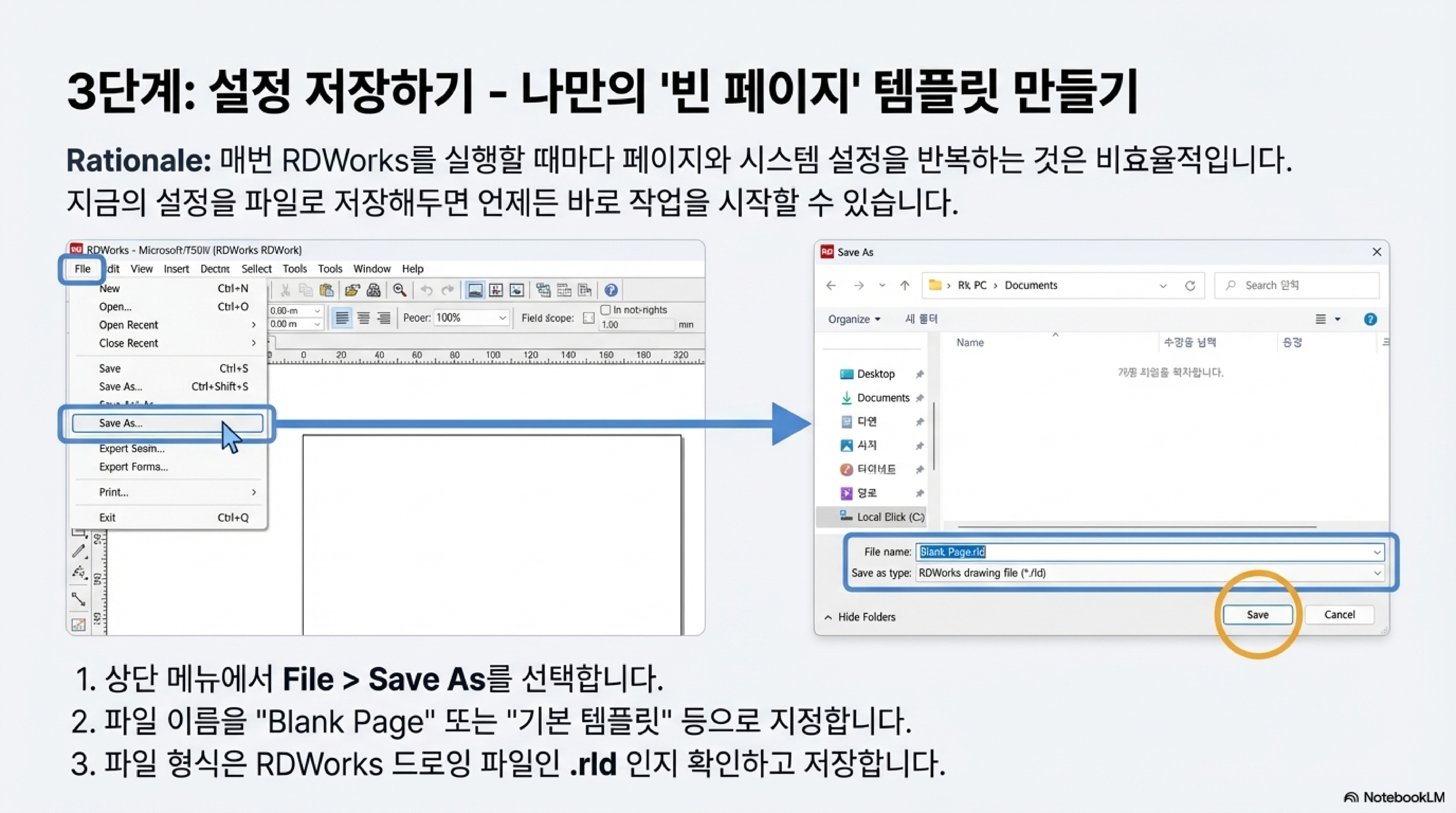Click the up arrow navigation in Save As
Screen dimensions: 1456x813
pos(904,286)
